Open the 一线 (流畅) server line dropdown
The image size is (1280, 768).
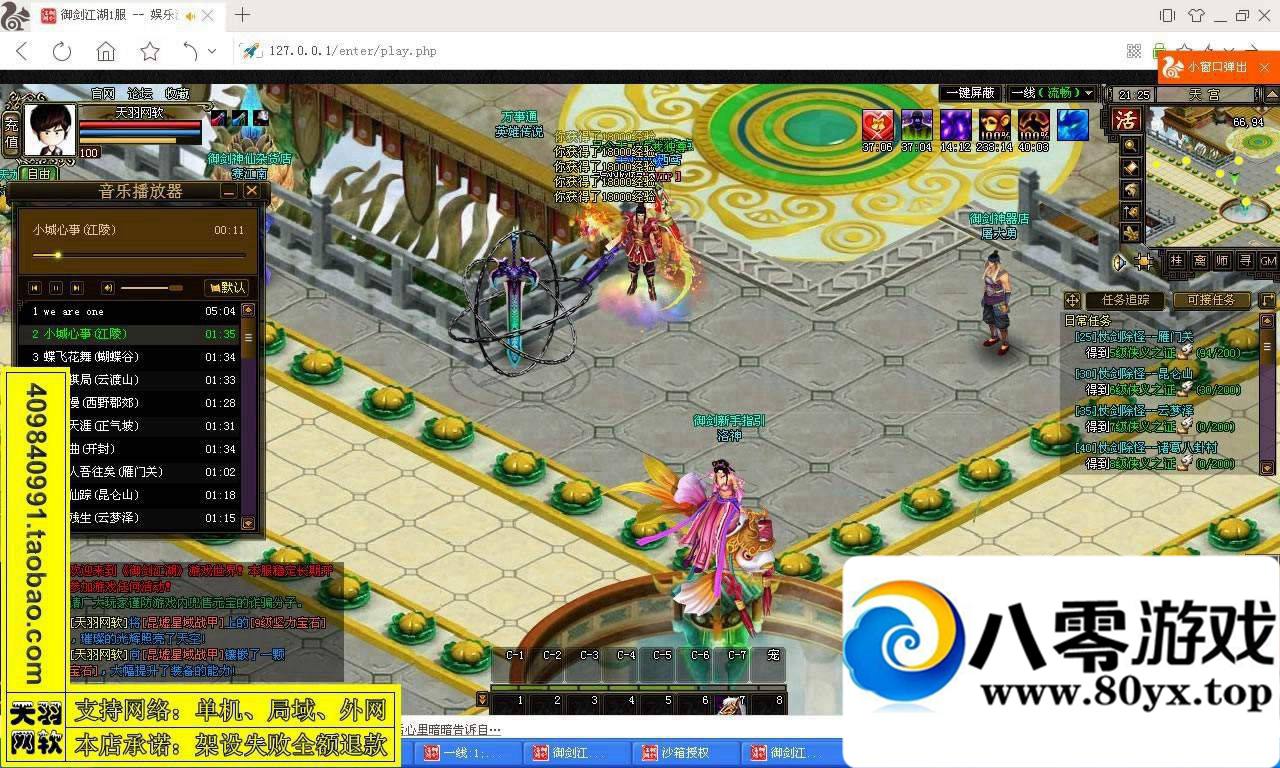1051,93
